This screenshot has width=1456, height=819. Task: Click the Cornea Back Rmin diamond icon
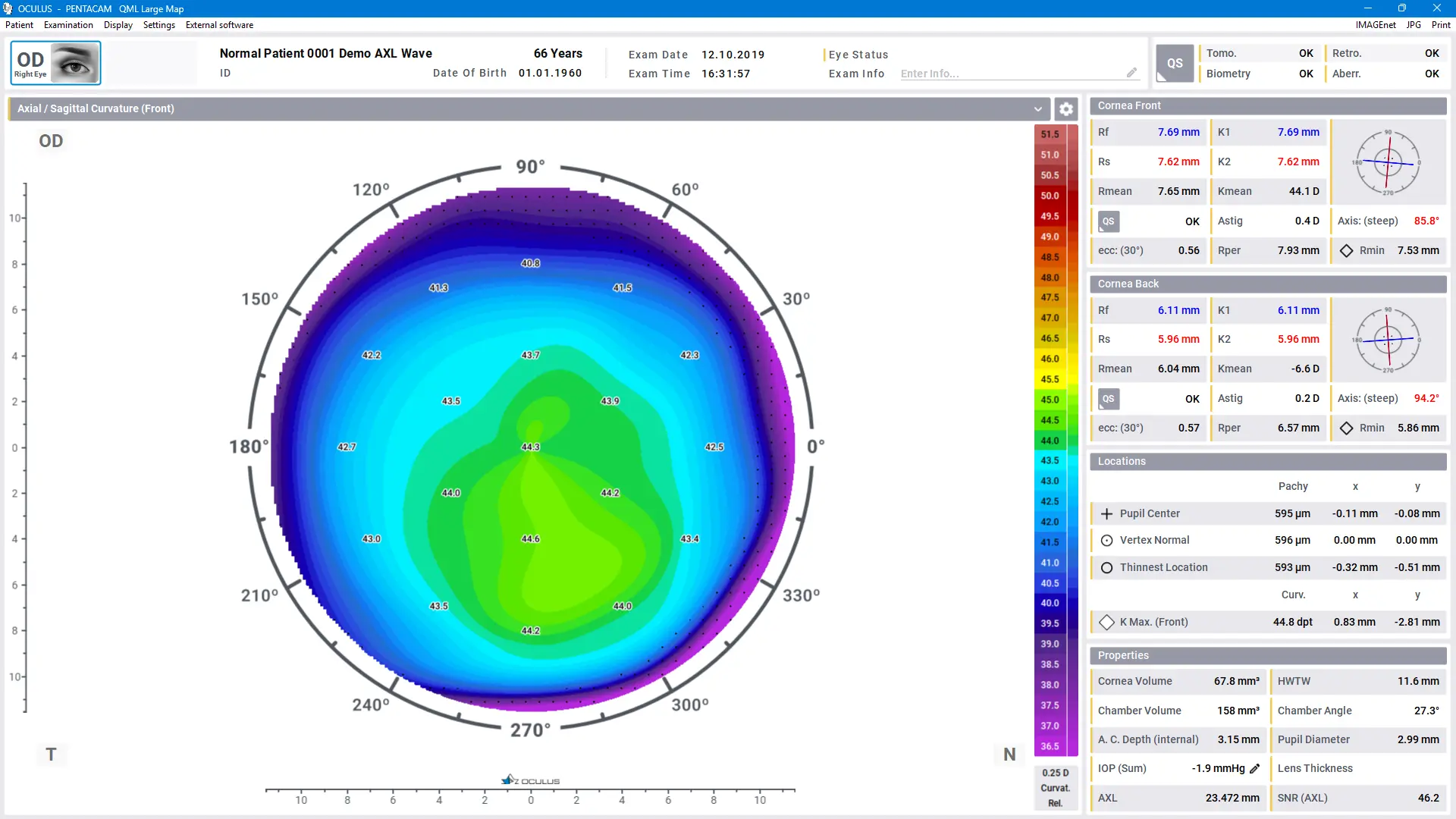pos(1346,428)
